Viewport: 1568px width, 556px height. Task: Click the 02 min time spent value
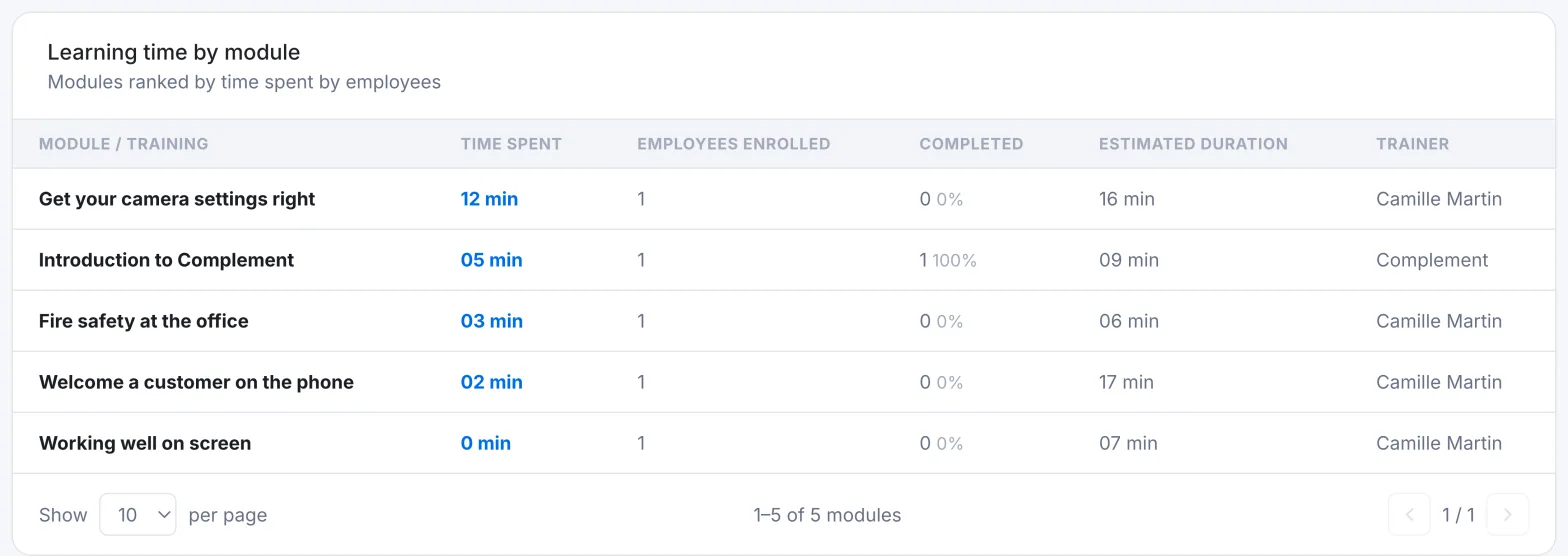(x=491, y=382)
